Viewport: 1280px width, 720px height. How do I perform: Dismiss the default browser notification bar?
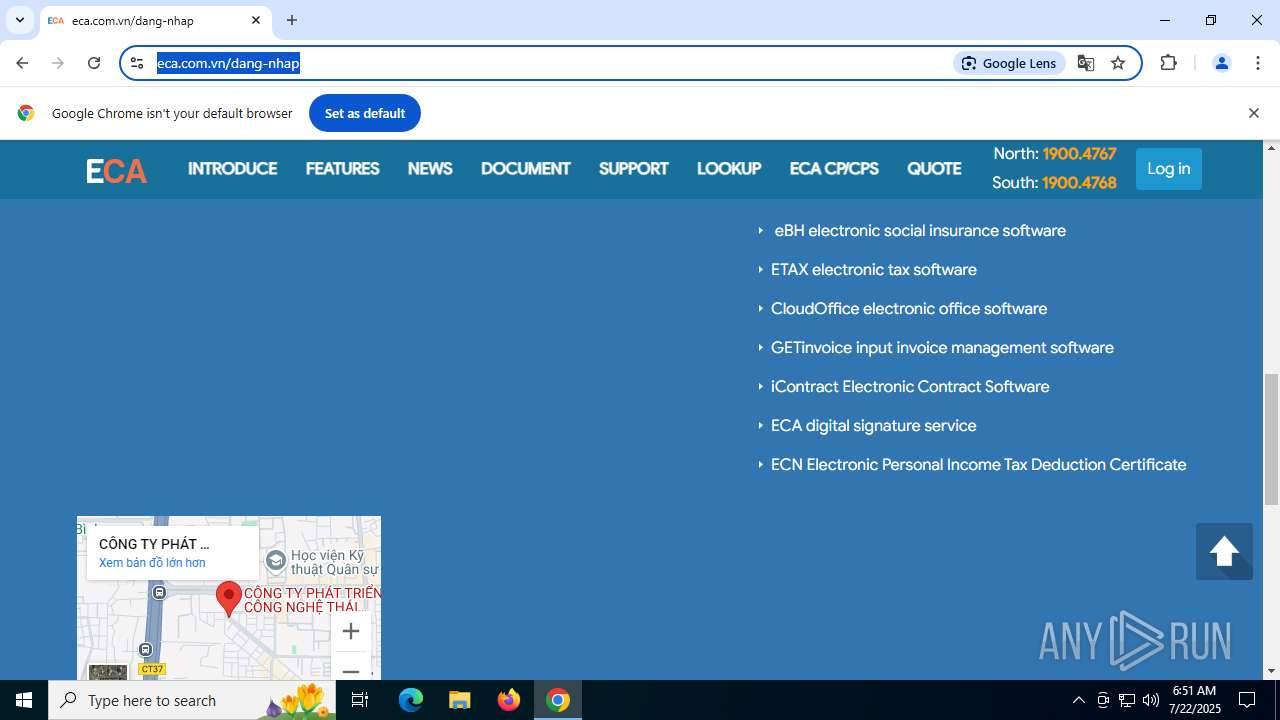pyautogui.click(x=1253, y=113)
